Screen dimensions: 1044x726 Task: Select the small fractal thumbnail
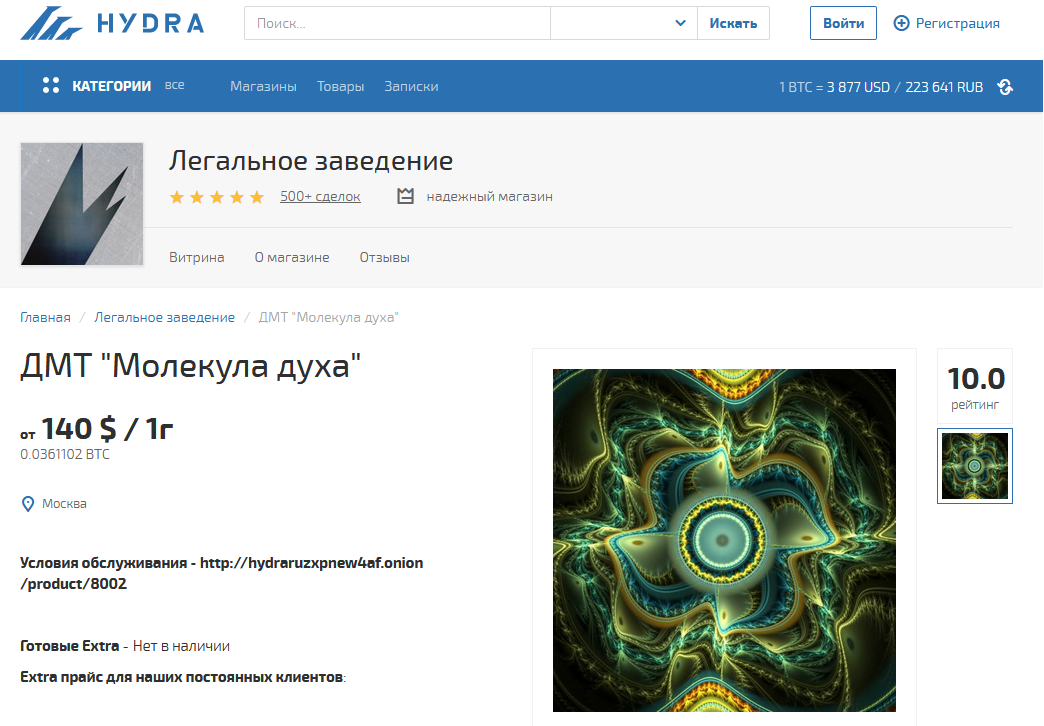click(975, 466)
